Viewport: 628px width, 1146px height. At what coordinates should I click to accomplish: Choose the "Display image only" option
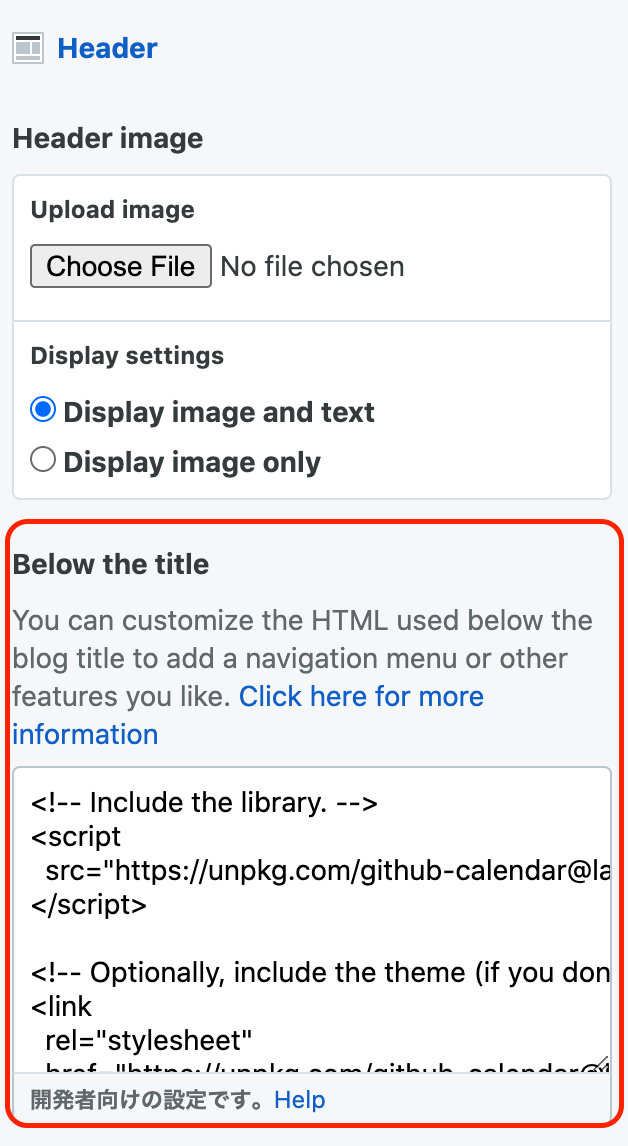click(x=42, y=459)
